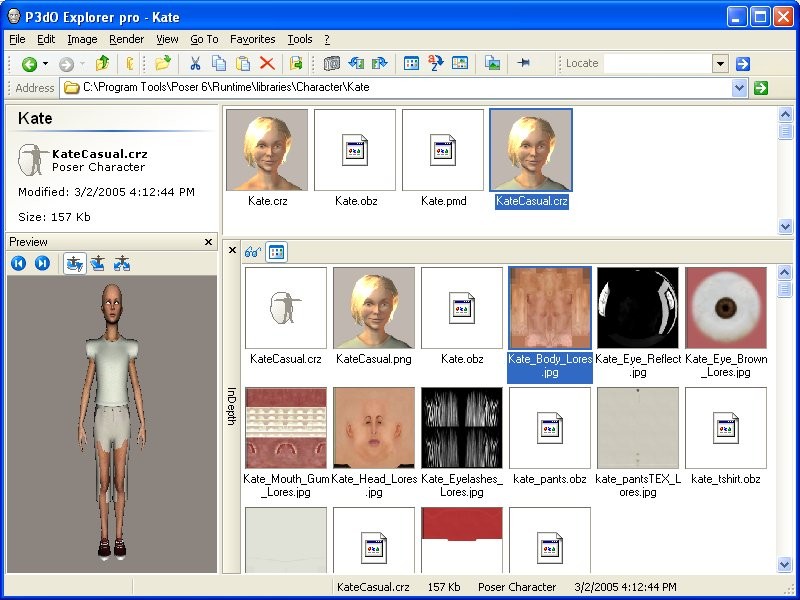Viewport: 800px width, 600px height.
Task: Close the Preview panel
Action: coord(208,242)
